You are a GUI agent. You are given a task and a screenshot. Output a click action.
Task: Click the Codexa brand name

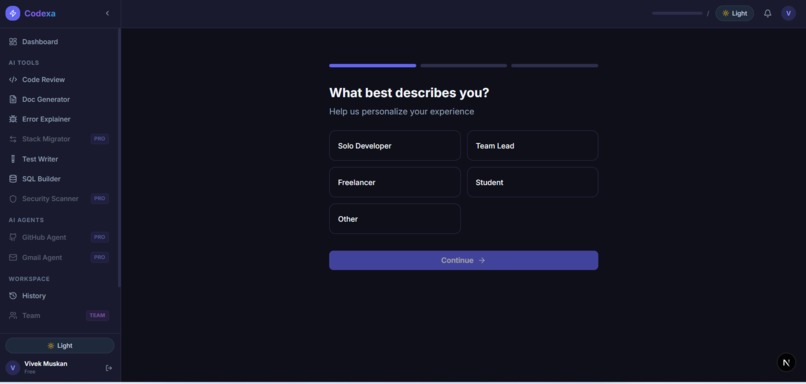40,13
